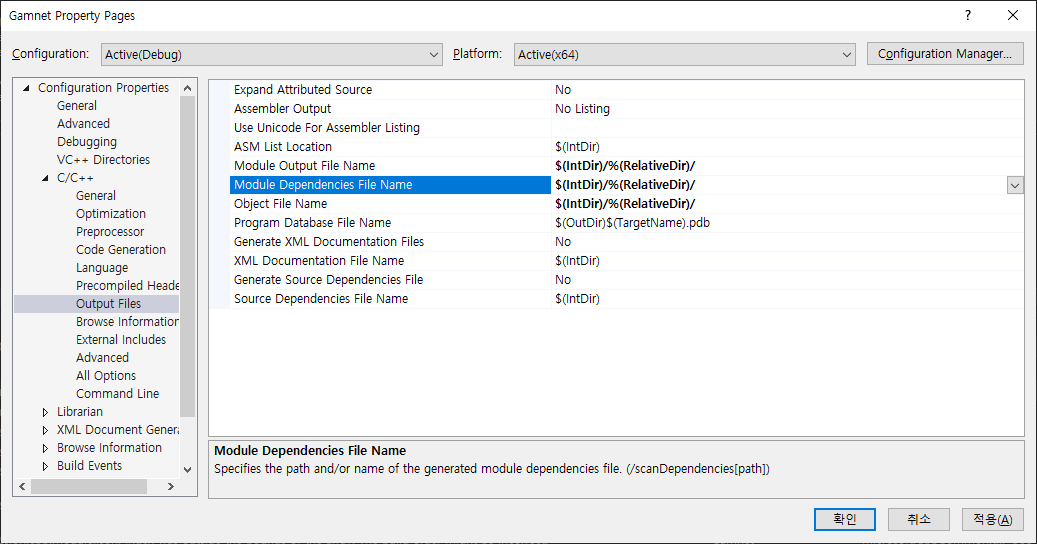Screen dimensions: 1037x544
Task: Select the Optimization page
Action: click(110, 214)
